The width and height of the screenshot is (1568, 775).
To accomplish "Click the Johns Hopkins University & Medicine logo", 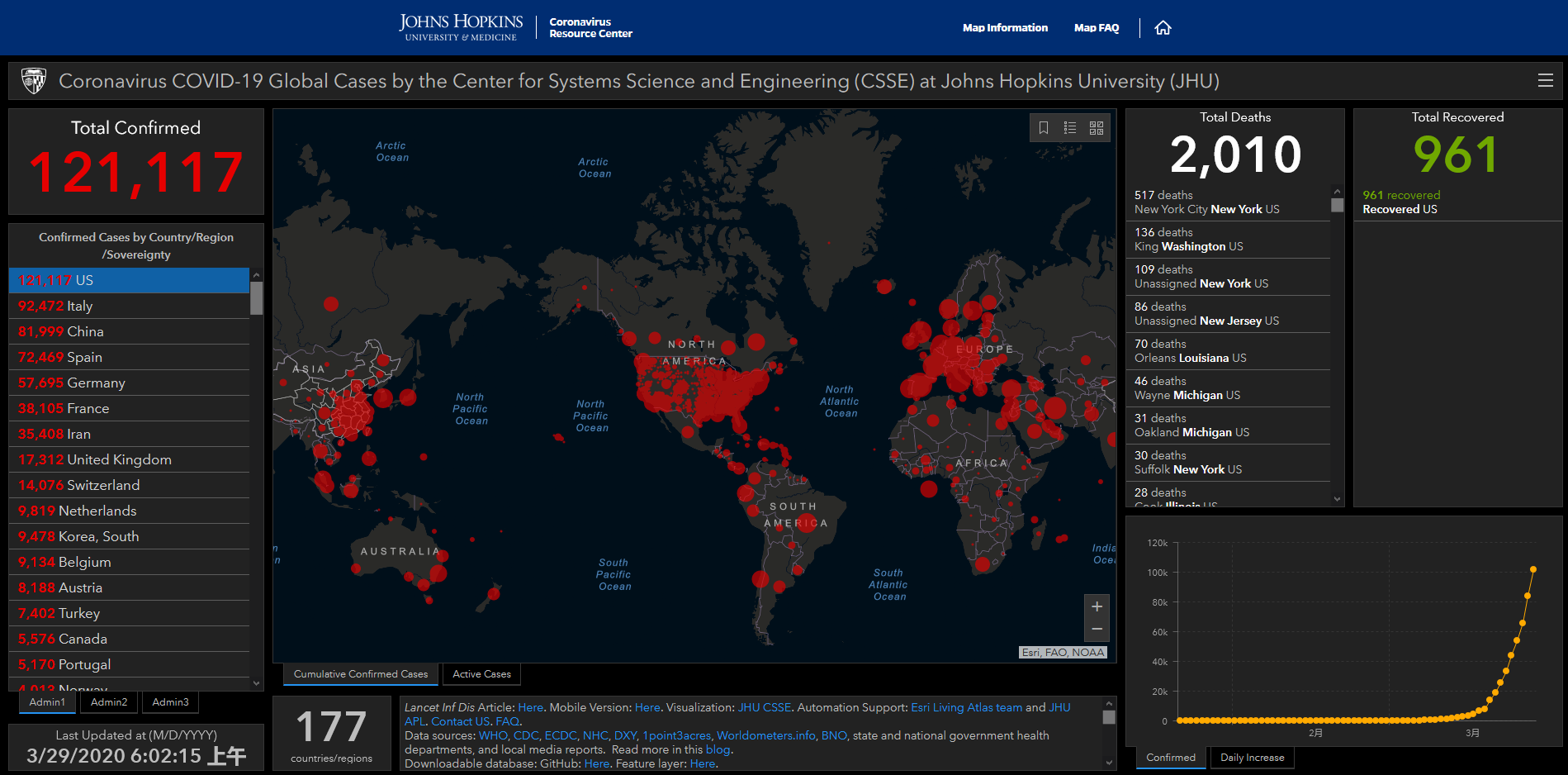I will 461,27.
